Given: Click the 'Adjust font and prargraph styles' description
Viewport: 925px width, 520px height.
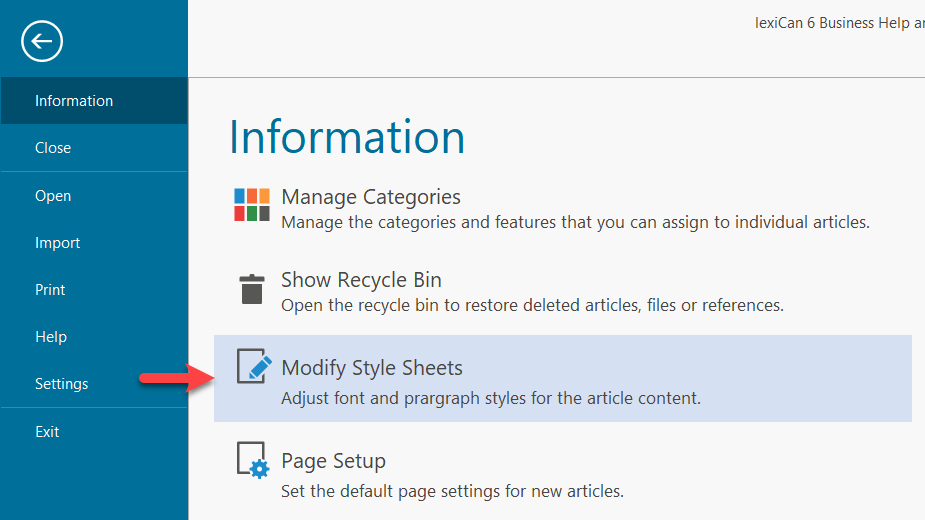Looking at the screenshot, I should tap(491, 398).
